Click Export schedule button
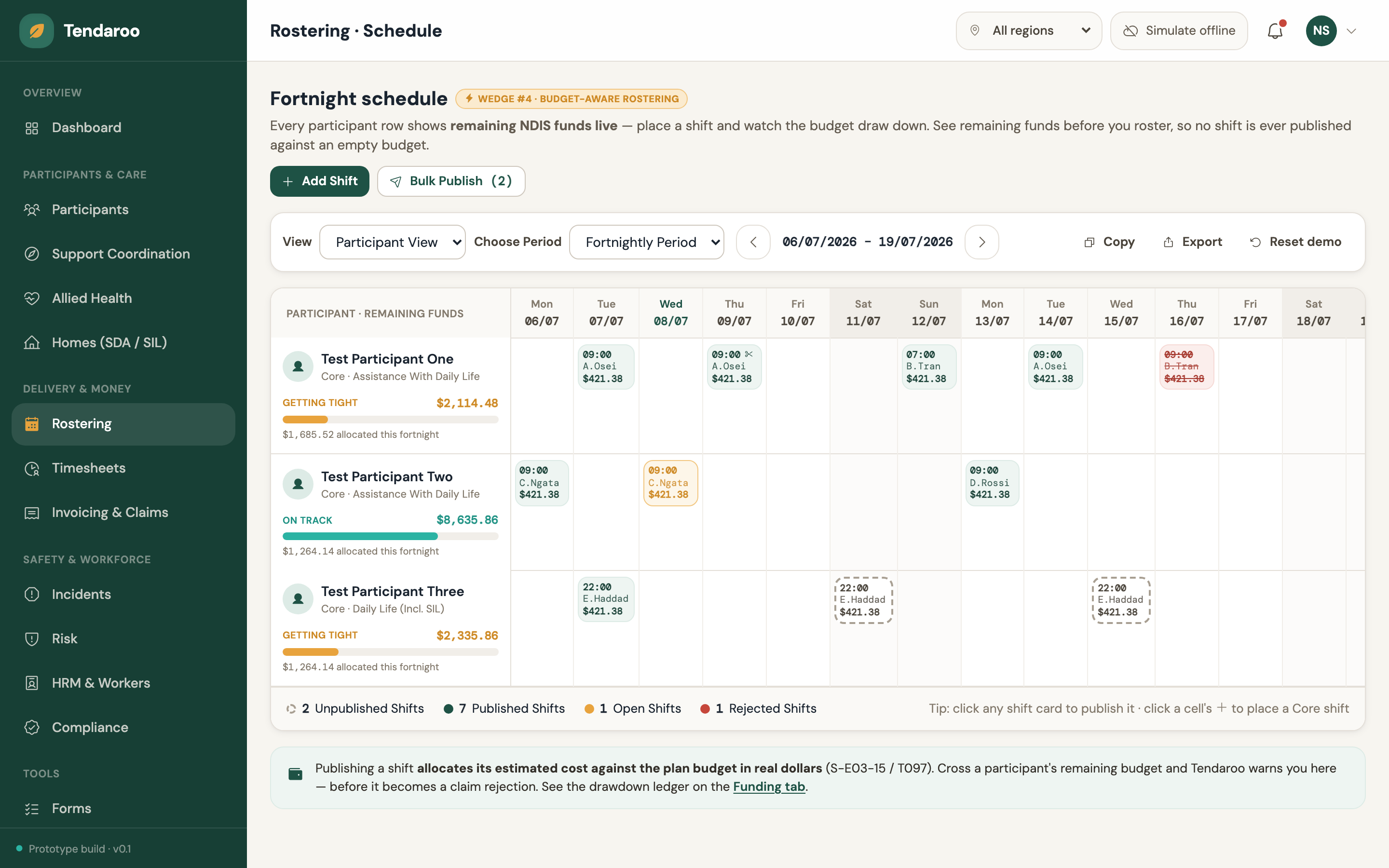Viewport: 1389px width, 868px height. (1193, 242)
